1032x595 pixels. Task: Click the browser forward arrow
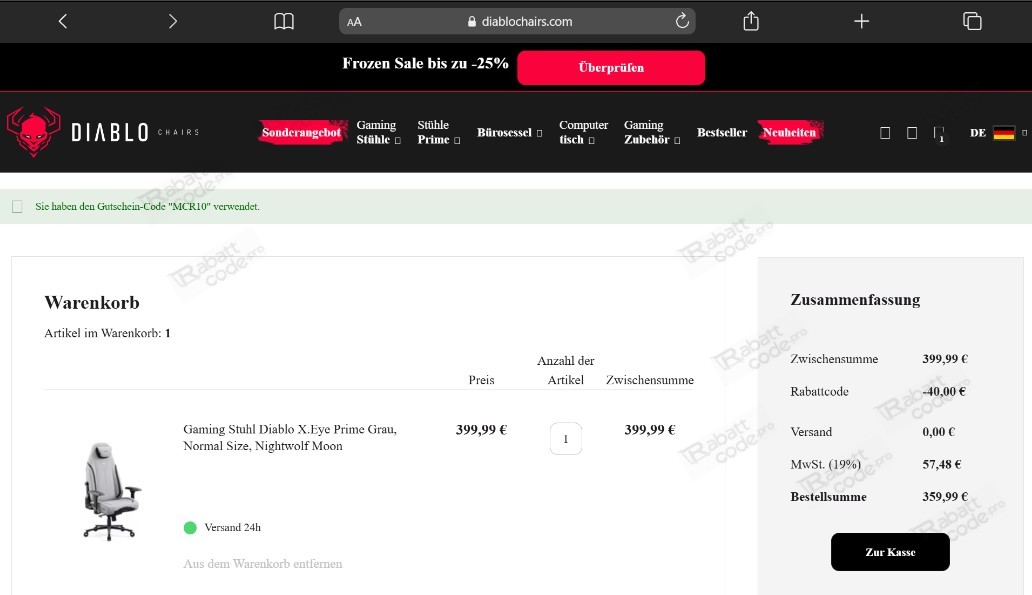(172, 21)
